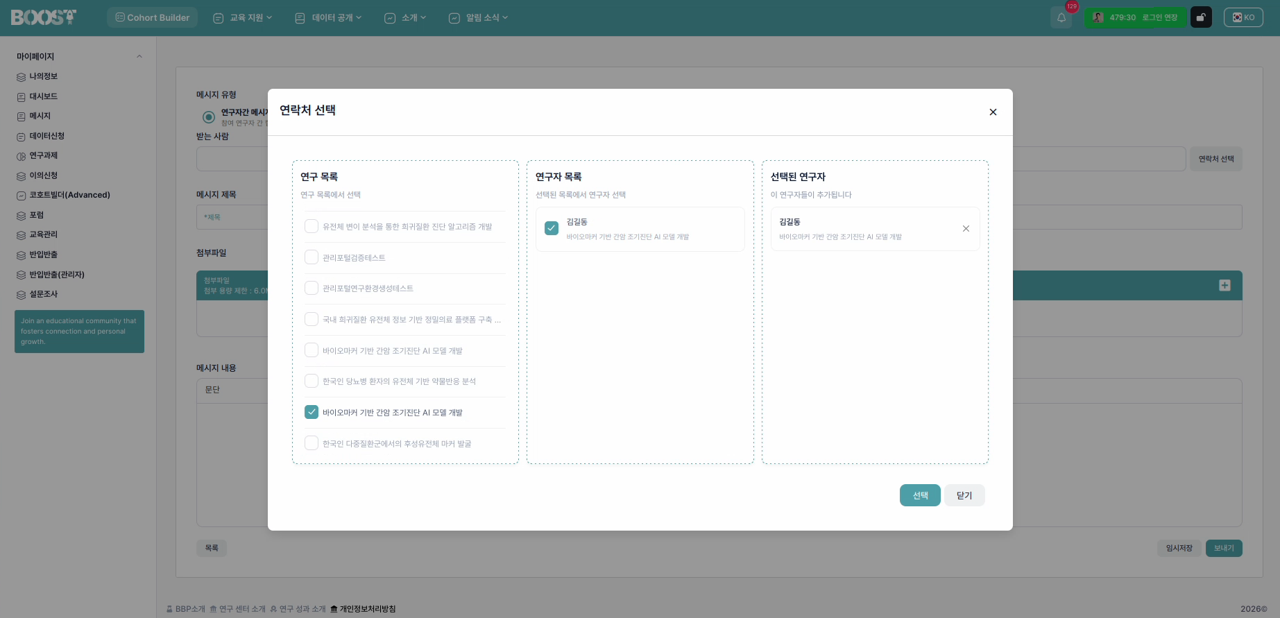1280x618 pixels.
Task: Open 연구과제 in the sidebar
Action: (43, 155)
